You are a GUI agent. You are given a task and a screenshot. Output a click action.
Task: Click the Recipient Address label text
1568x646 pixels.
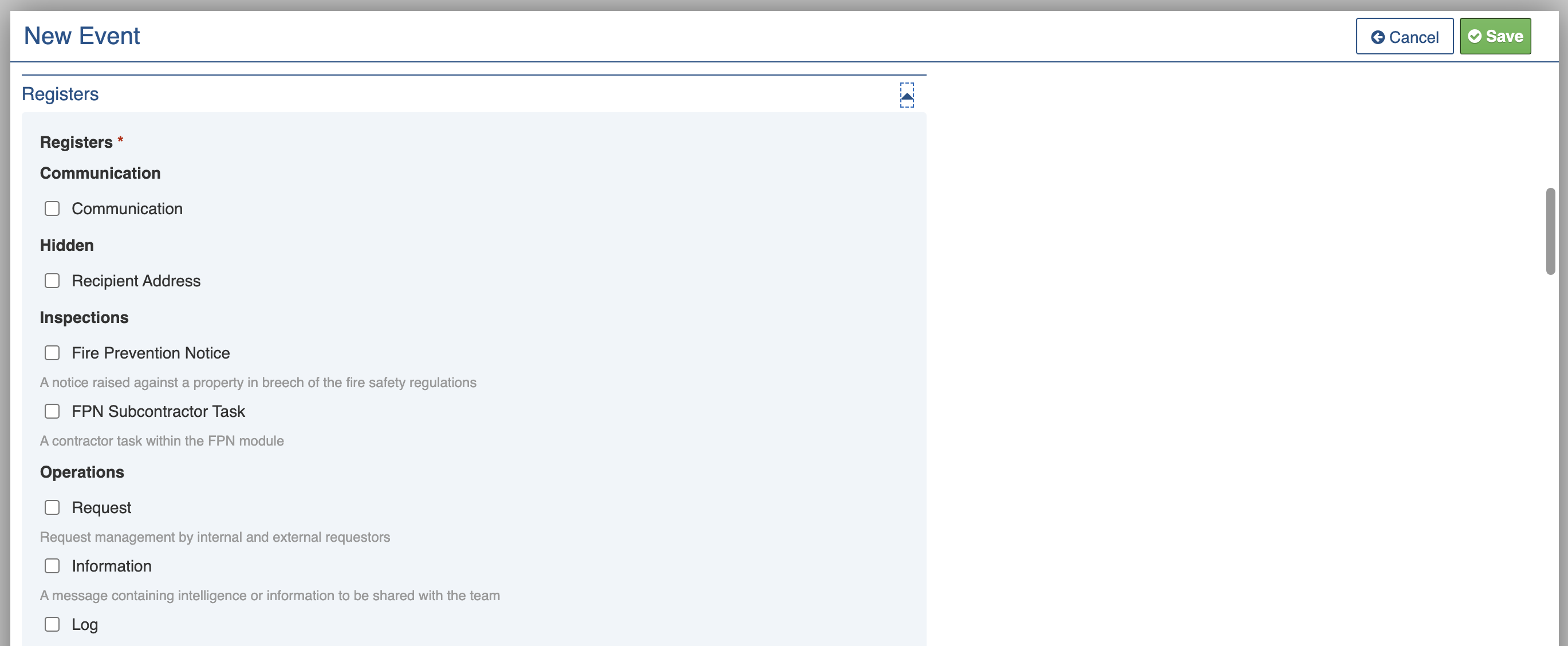(x=136, y=281)
